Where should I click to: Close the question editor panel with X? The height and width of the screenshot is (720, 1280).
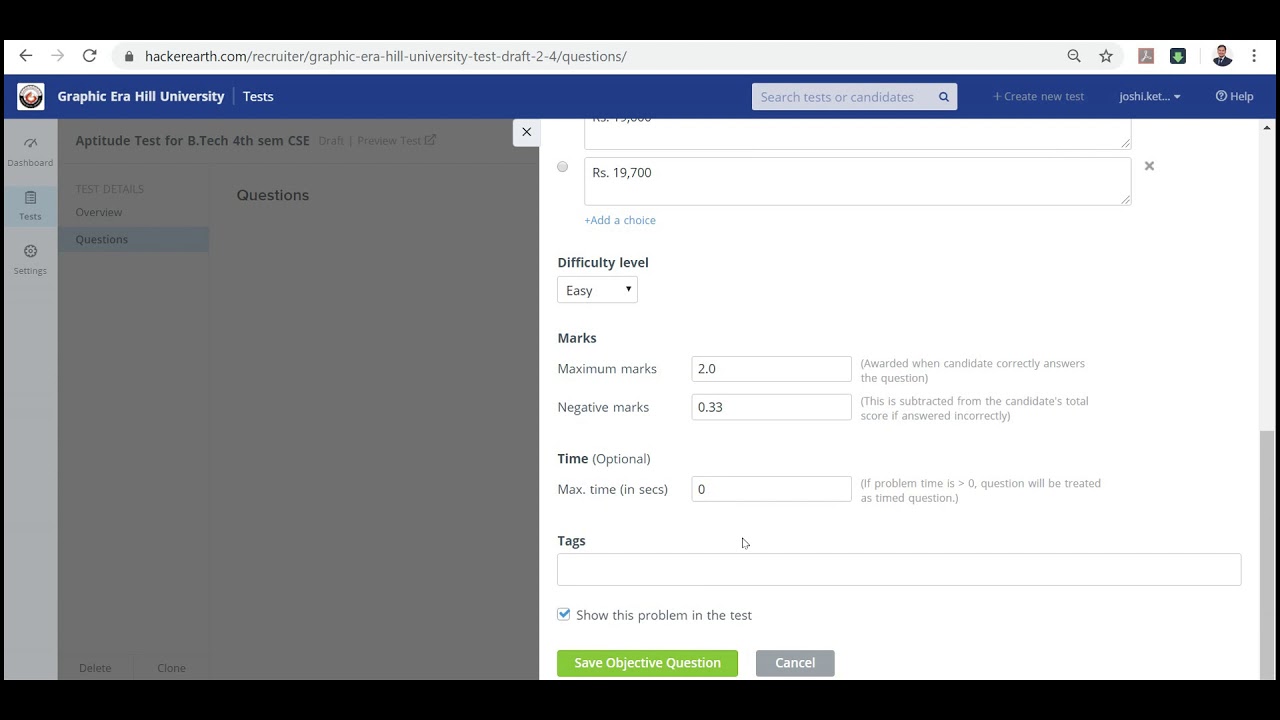tap(526, 132)
